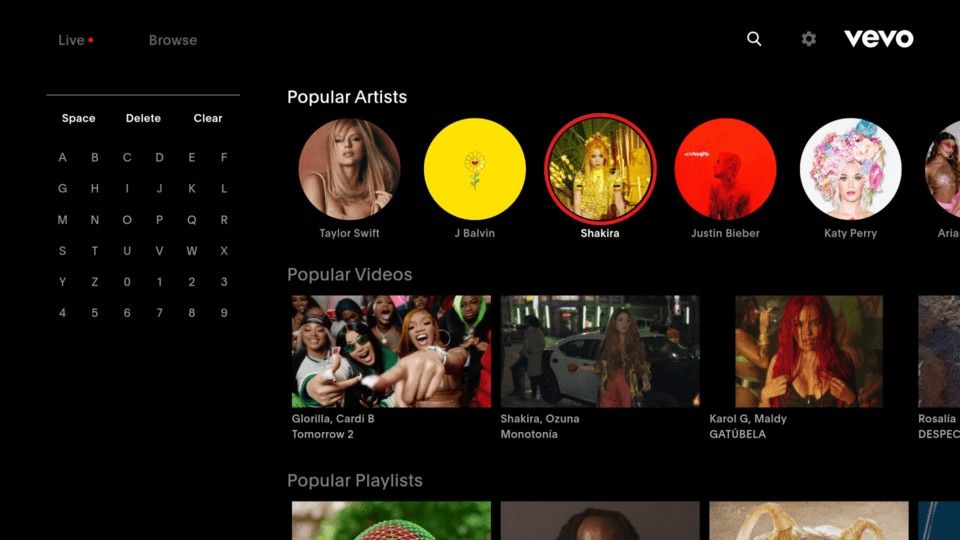Hit the Delete key on keyboard panel

tap(143, 118)
